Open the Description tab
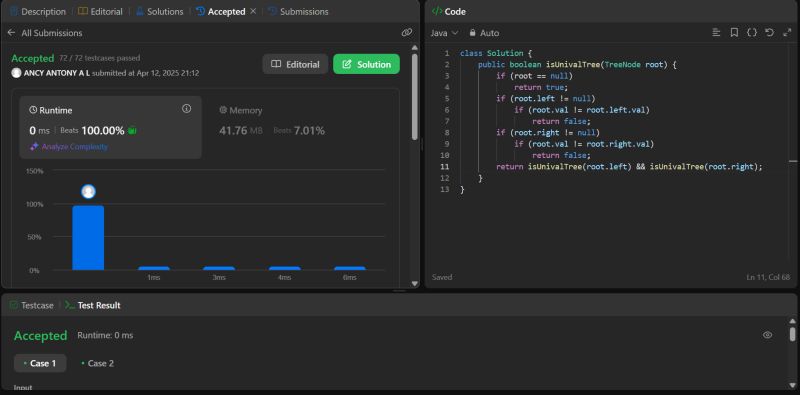Image resolution: width=800 pixels, height=395 pixels. [x=38, y=11]
